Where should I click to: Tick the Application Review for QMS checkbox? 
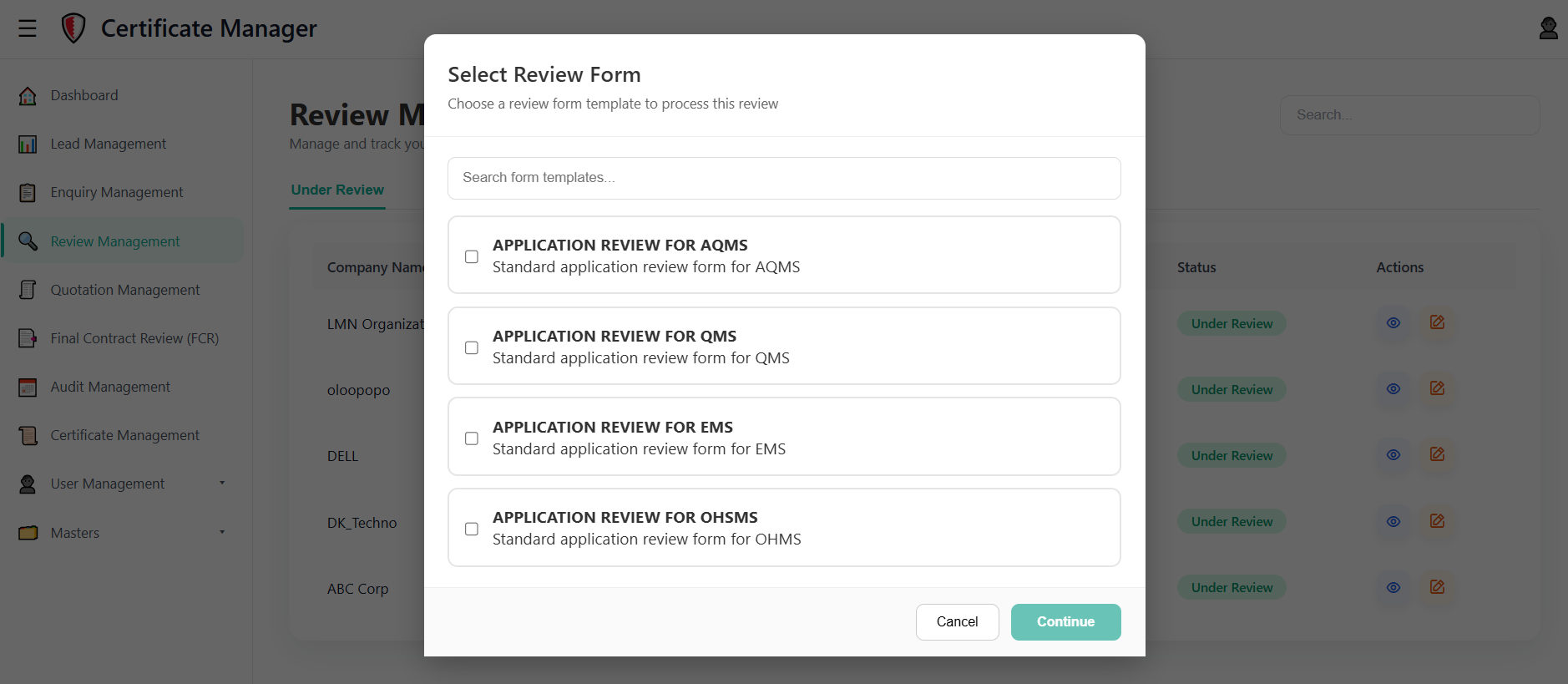click(472, 347)
